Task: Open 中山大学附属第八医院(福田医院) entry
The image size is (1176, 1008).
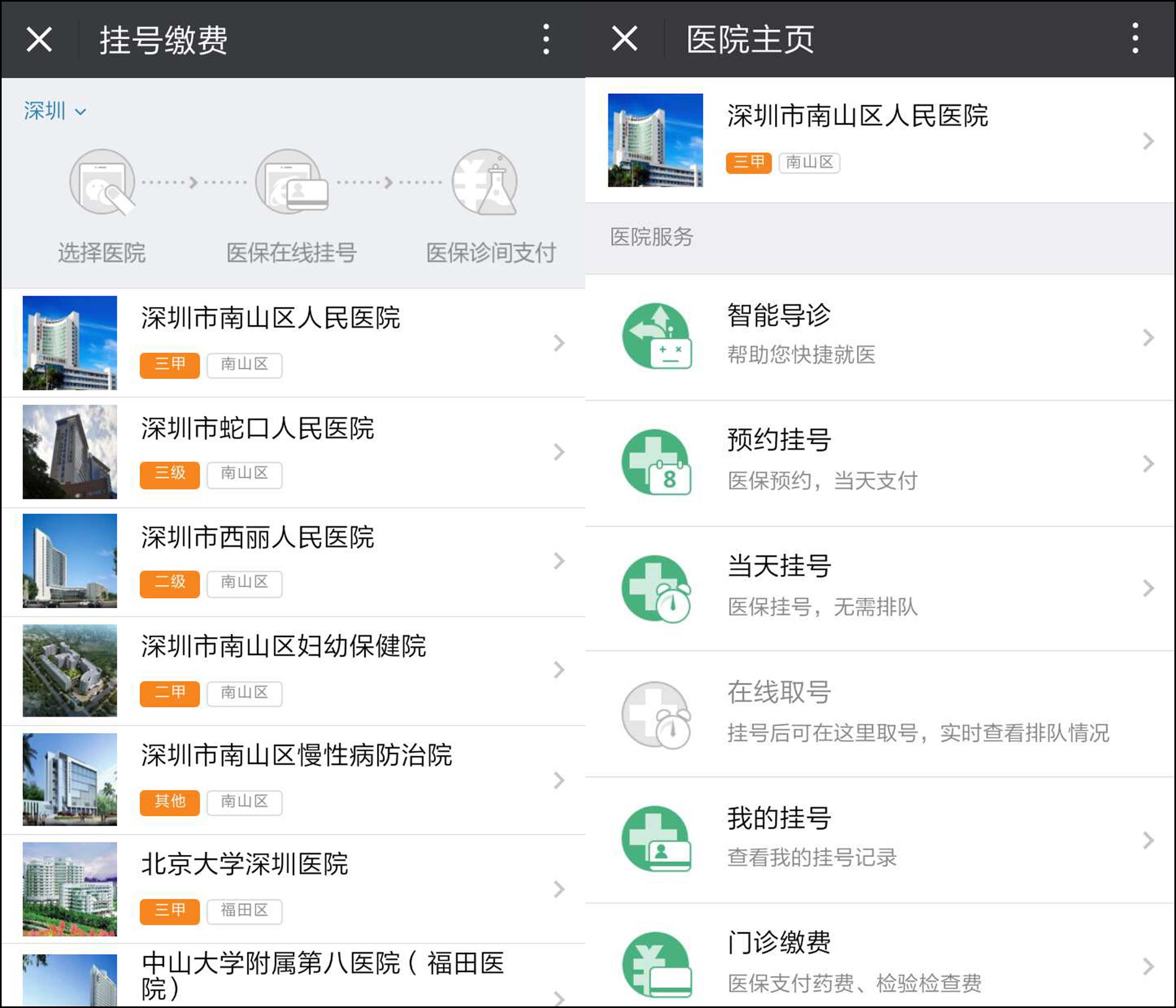Action: (293, 975)
